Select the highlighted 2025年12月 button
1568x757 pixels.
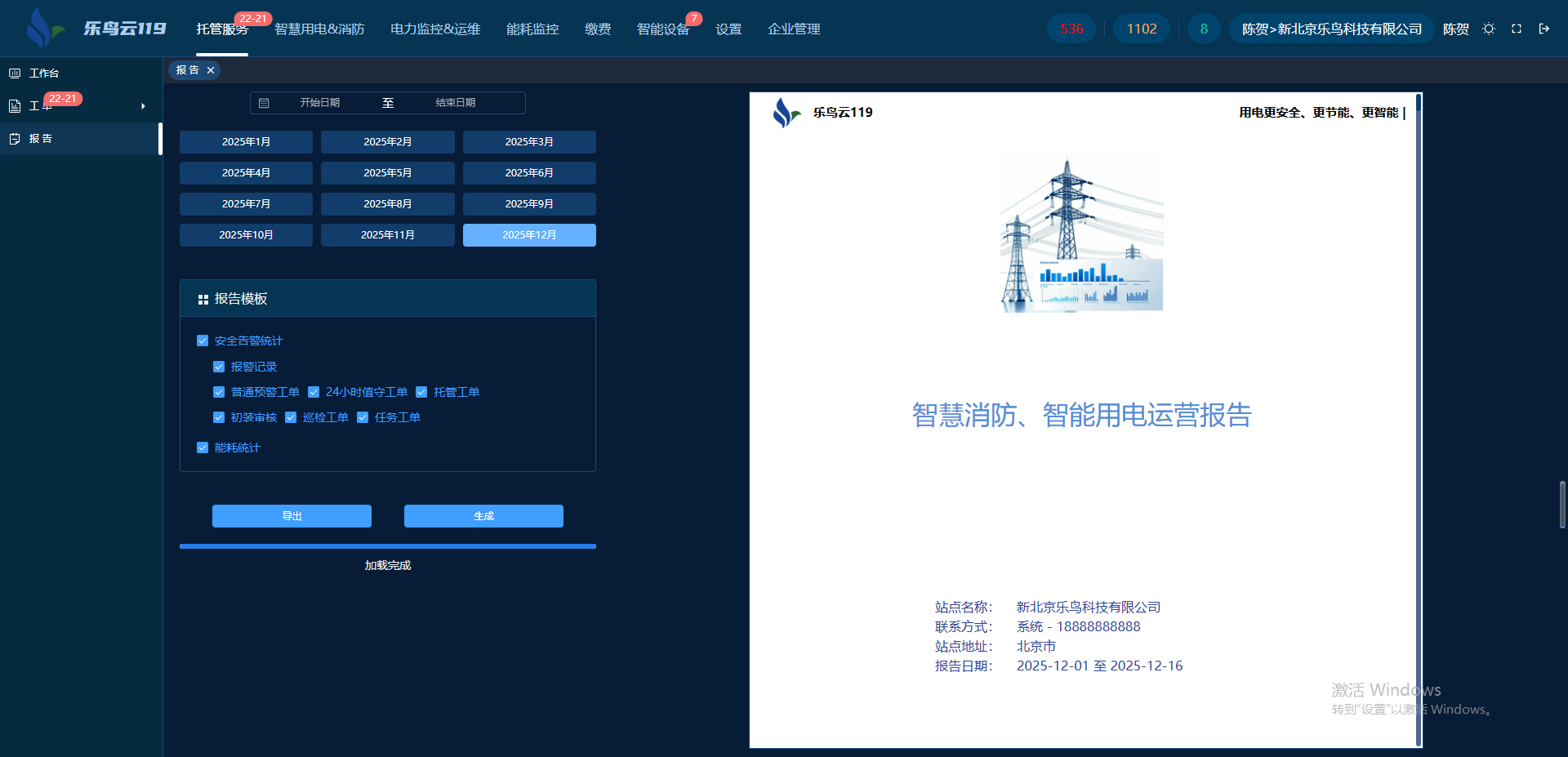click(x=529, y=235)
